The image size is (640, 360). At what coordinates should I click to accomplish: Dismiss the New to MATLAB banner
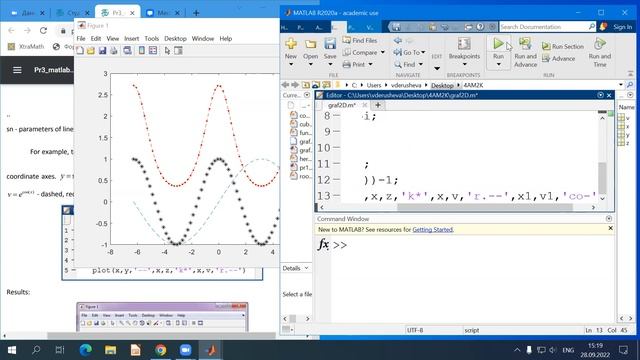click(610, 229)
